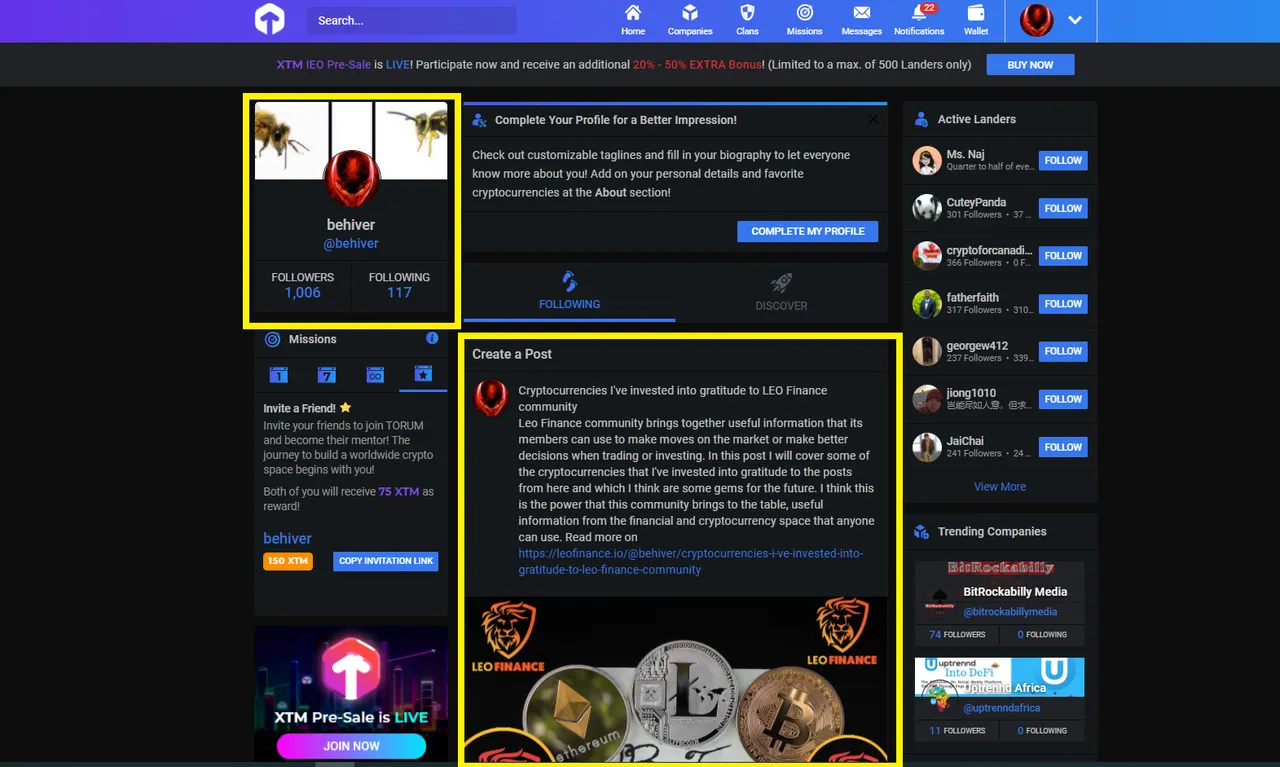The height and width of the screenshot is (767, 1280).
Task: Follow fatherfaith
Action: tap(1063, 304)
